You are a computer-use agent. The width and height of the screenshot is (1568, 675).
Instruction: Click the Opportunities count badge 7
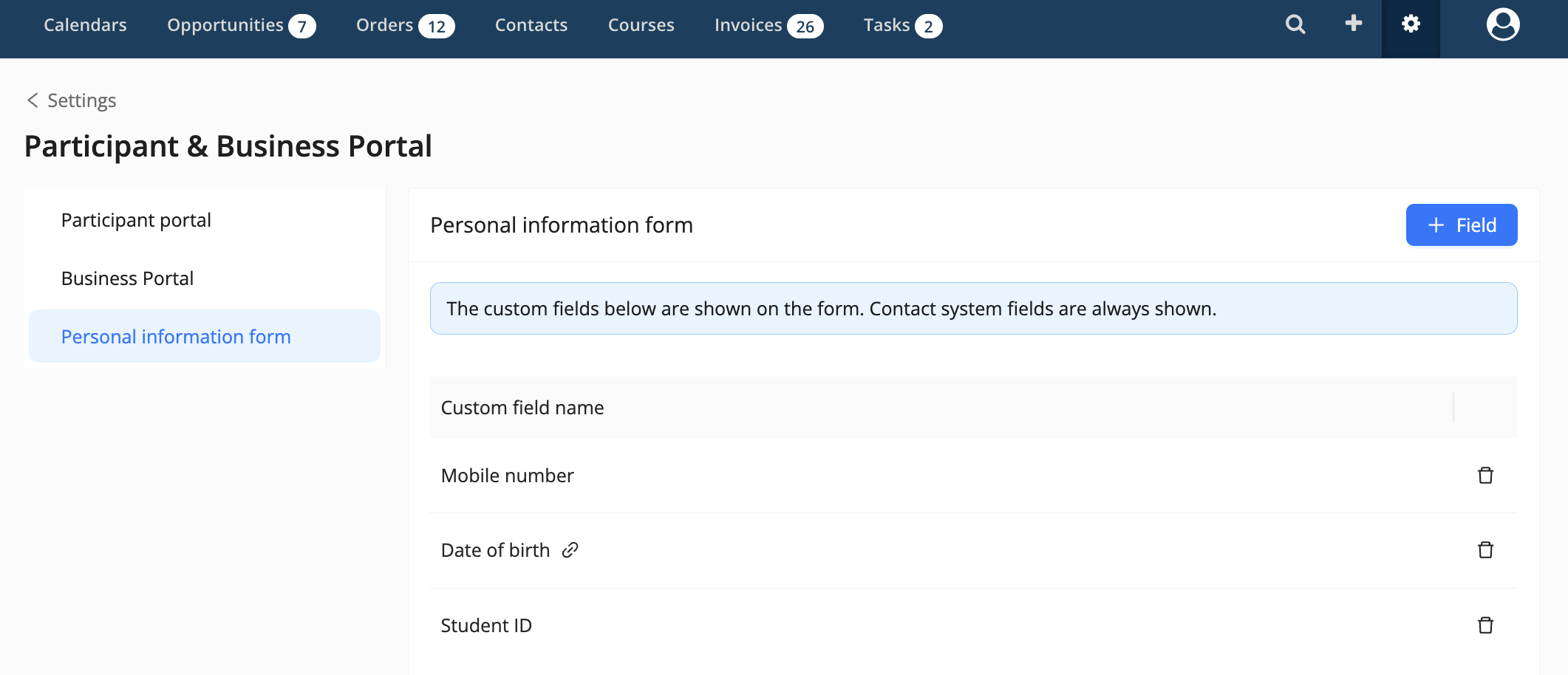[302, 27]
